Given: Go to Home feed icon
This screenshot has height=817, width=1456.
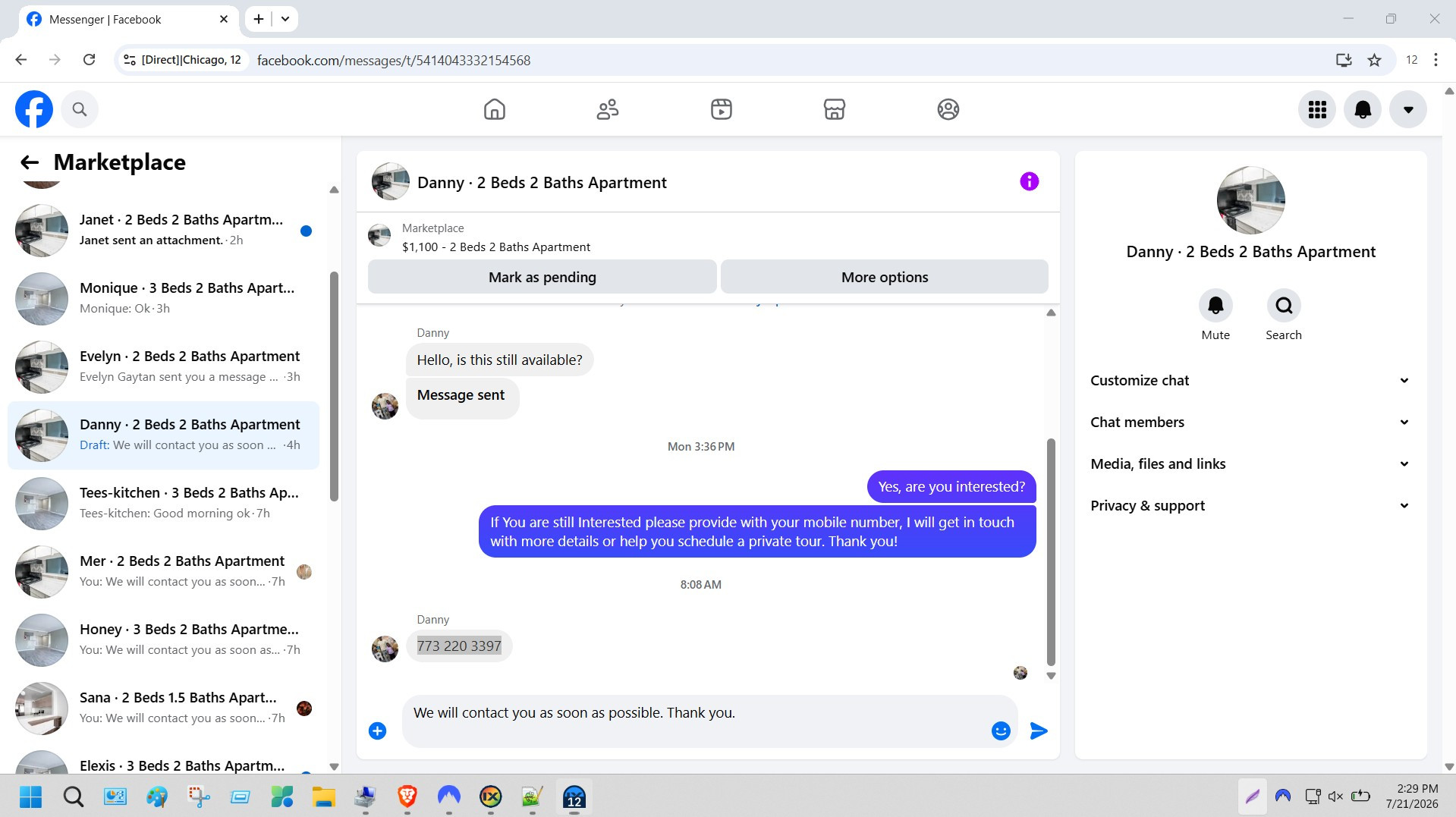Looking at the screenshot, I should [495, 109].
